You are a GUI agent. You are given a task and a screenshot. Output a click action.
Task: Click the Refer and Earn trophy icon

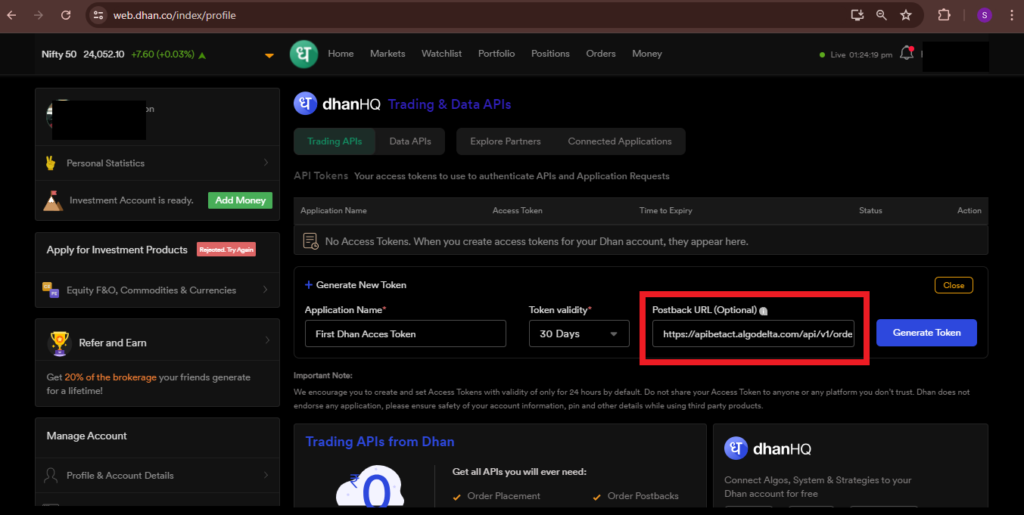pyautogui.click(x=59, y=343)
